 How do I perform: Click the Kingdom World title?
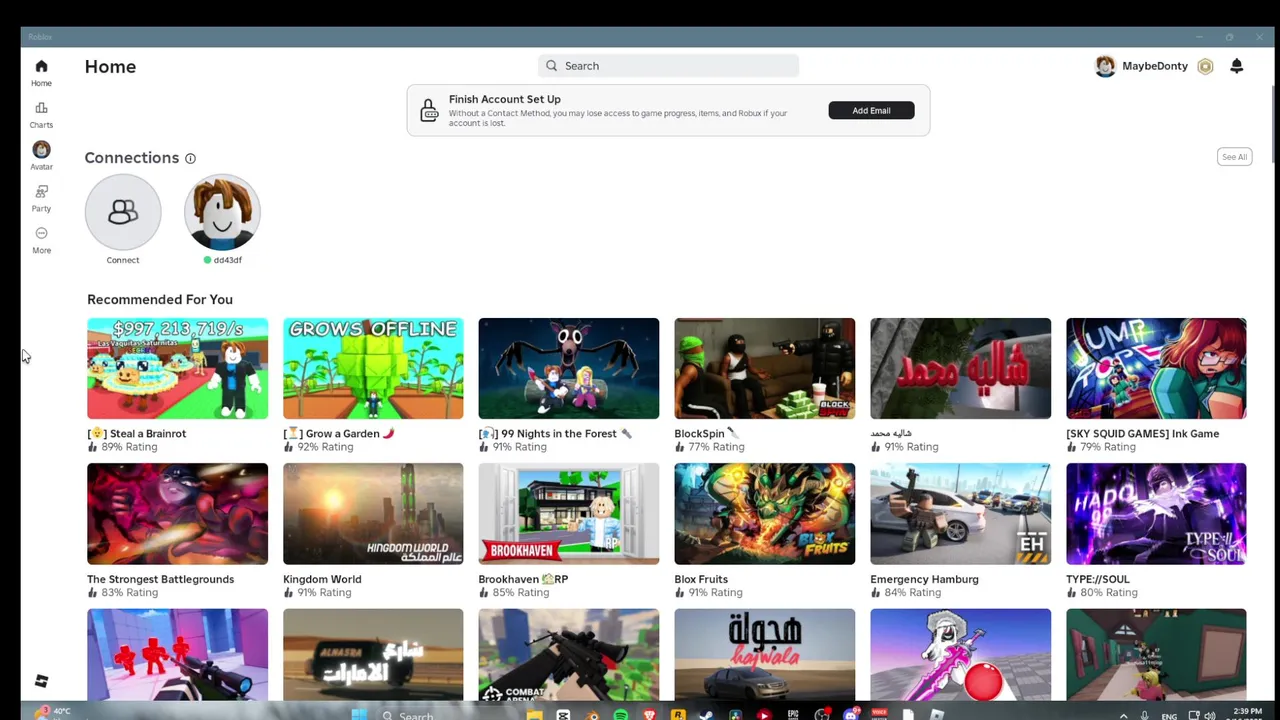click(x=322, y=579)
